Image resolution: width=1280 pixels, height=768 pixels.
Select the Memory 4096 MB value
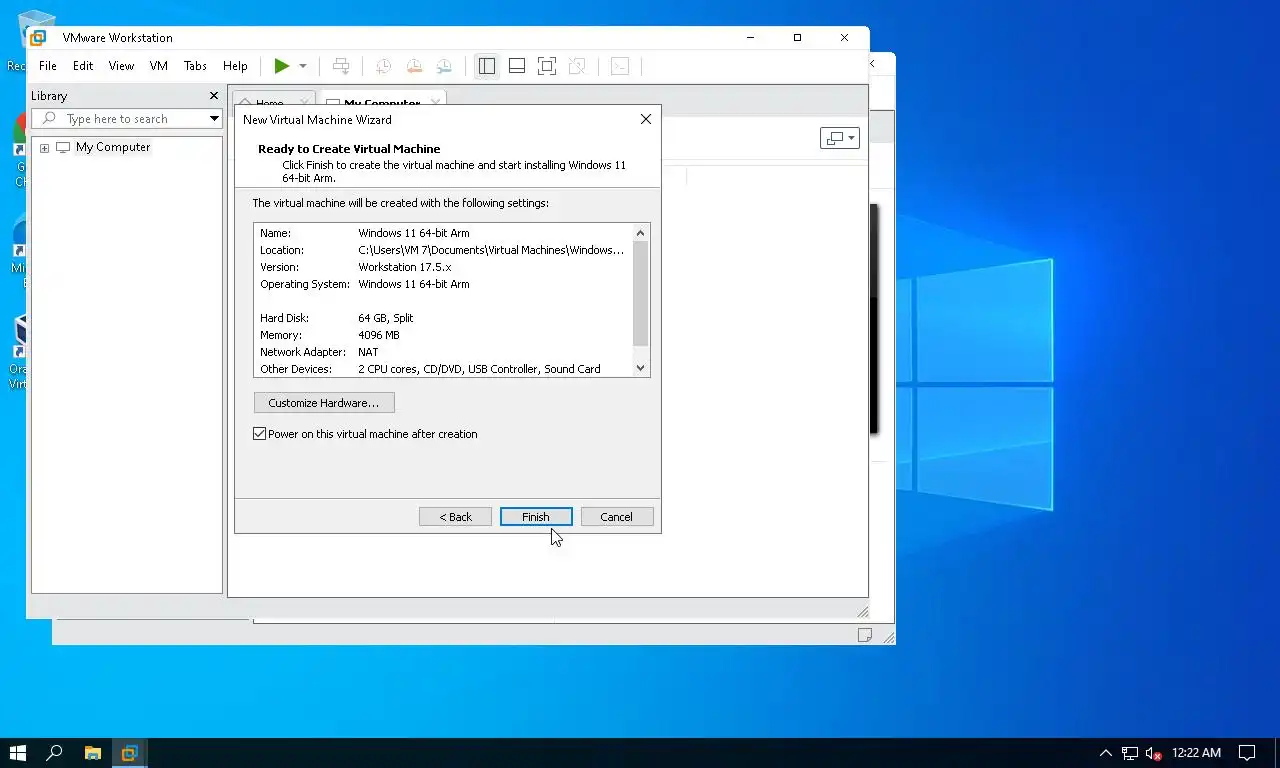point(379,335)
